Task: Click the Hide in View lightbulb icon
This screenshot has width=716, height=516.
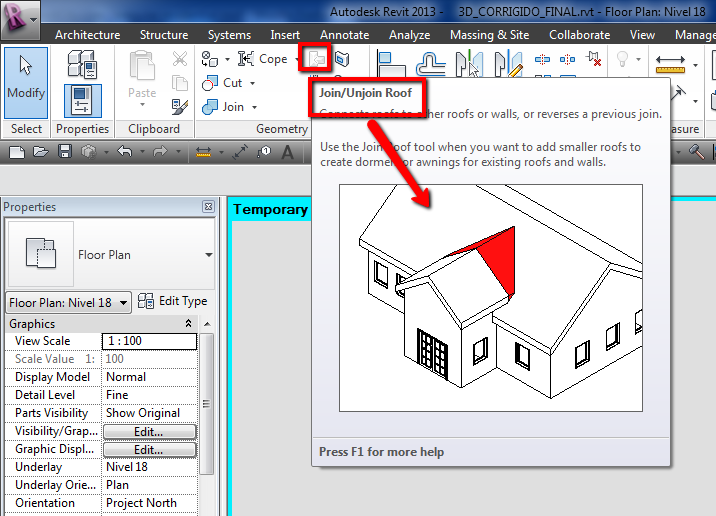Action: point(622,60)
